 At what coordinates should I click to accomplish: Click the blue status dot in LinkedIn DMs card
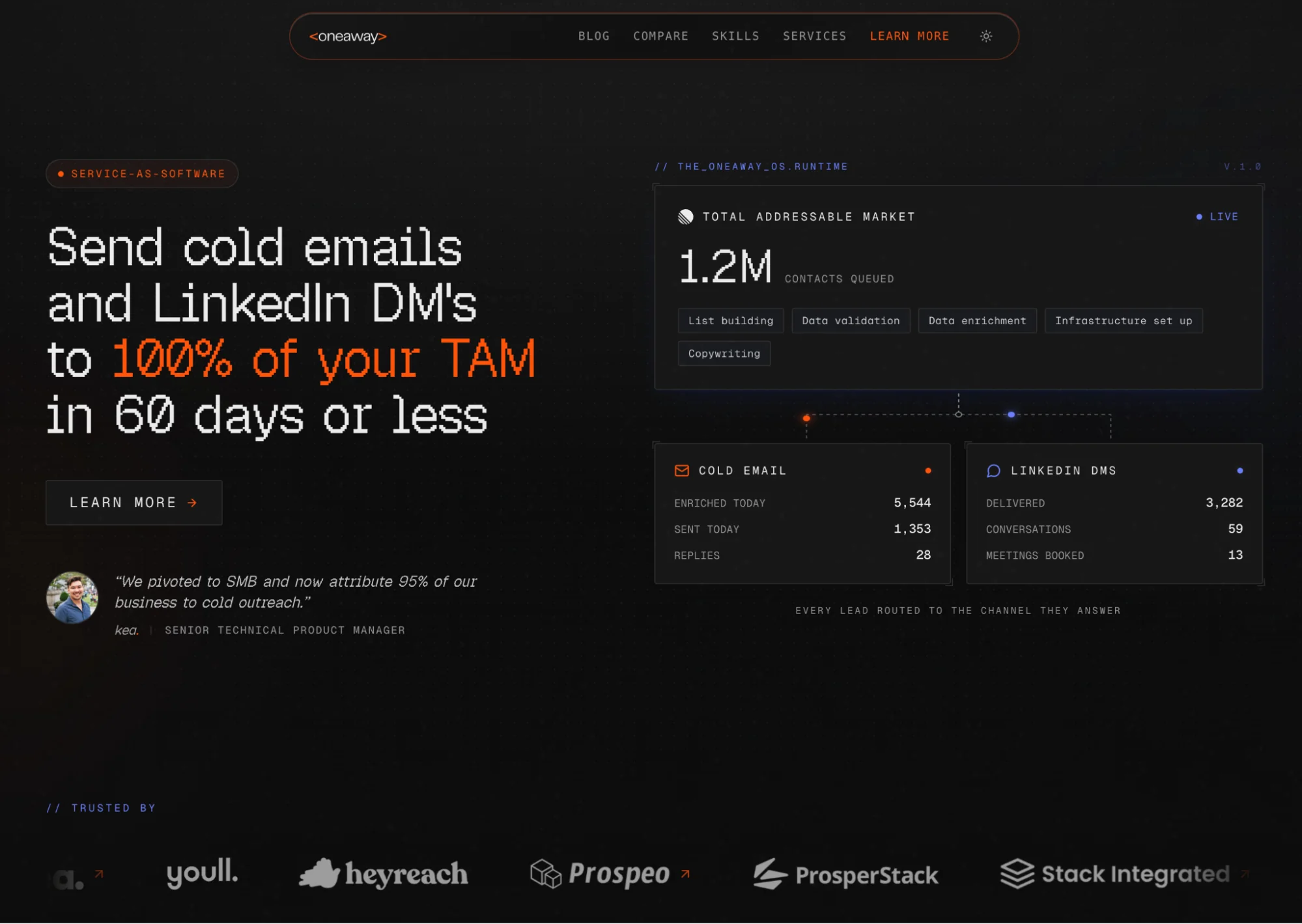click(x=1240, y=471)
